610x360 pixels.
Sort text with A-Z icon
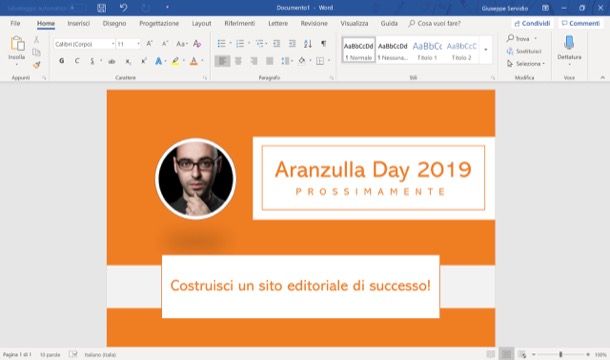pyautogui.click(x=308, y=44)
